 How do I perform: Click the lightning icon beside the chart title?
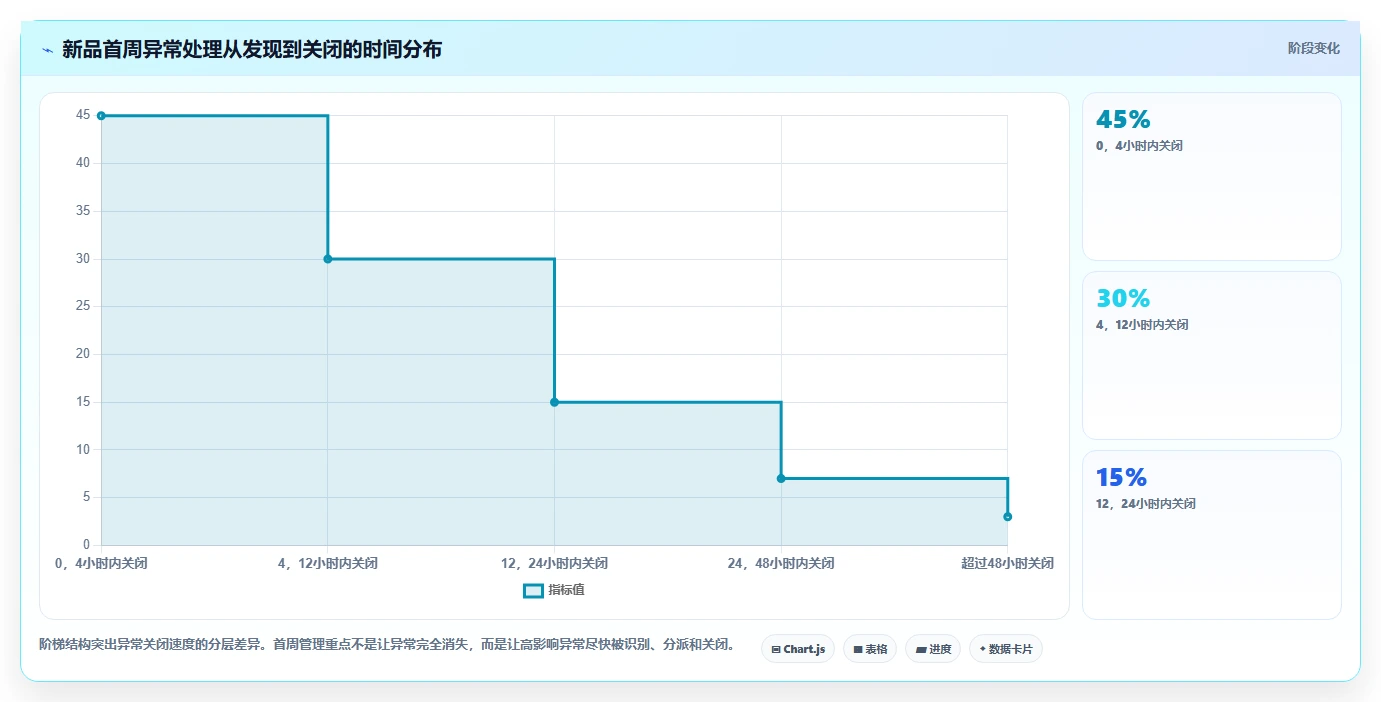point(47,49)
